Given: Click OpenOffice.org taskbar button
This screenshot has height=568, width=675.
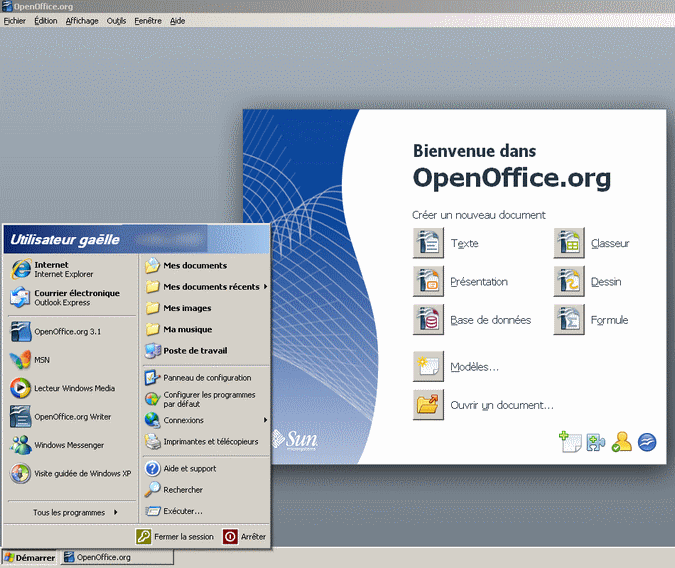Looking at the screenshot, I should click(x=118, y=557).
